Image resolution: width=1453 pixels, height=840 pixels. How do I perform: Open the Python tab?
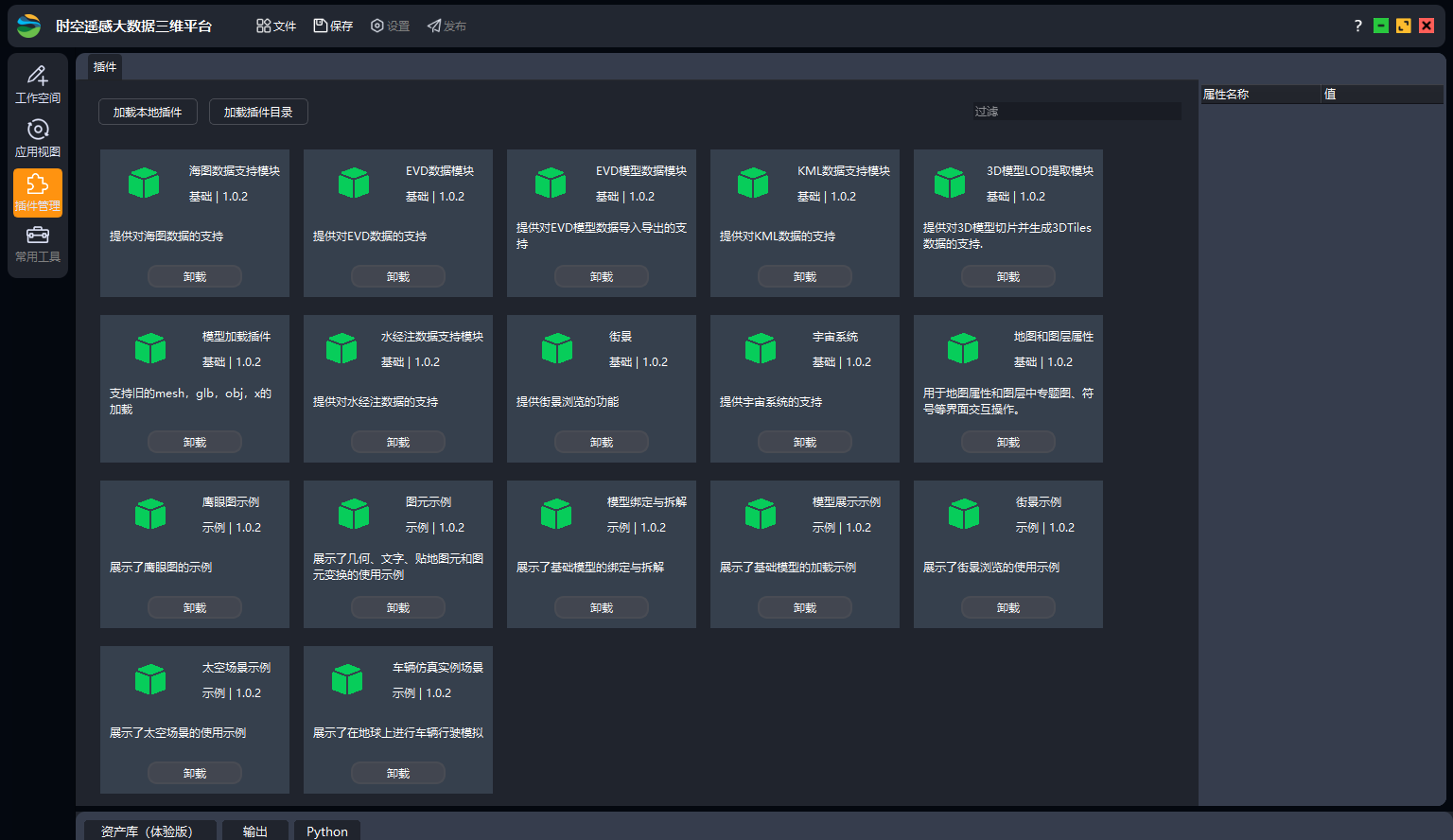[x=326, y=831]
